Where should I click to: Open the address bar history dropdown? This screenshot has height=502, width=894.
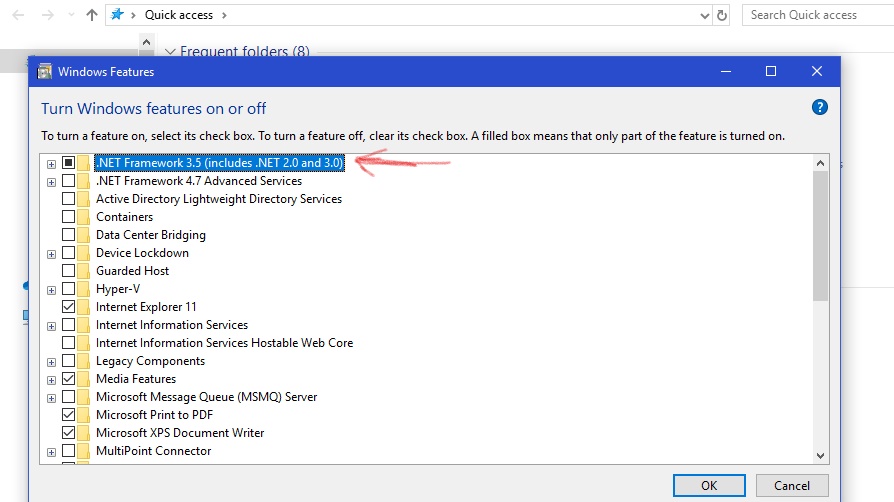point(705,15)
